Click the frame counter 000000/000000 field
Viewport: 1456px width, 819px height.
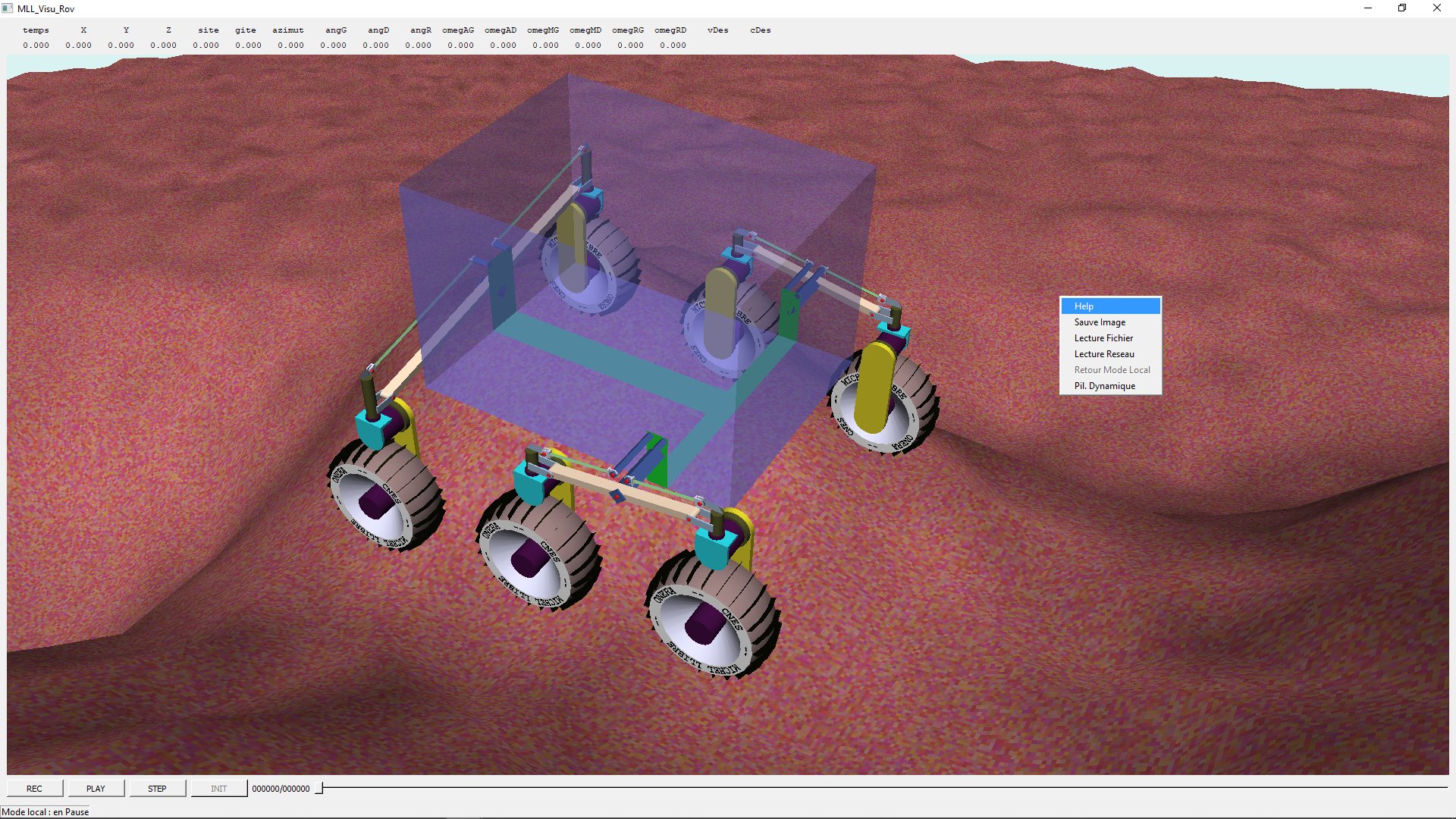point(281,789)
